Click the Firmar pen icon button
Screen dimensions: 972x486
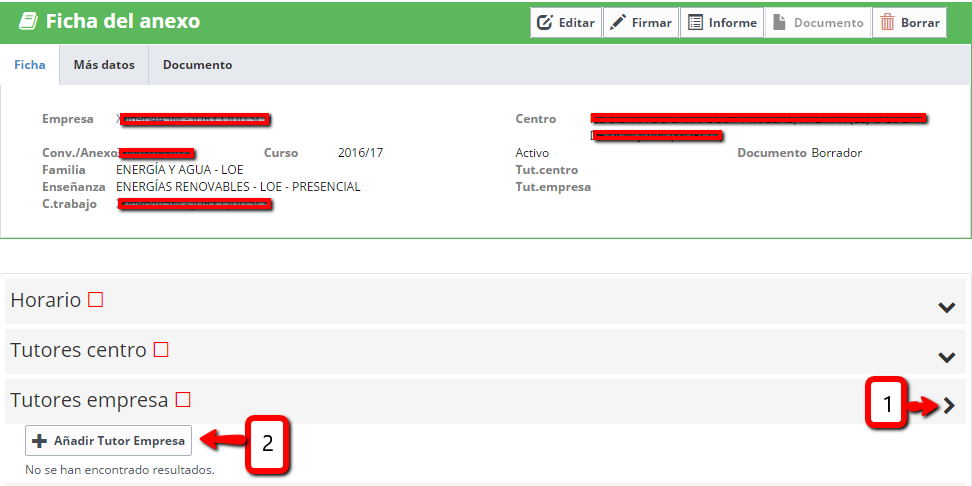click(641, 23)
